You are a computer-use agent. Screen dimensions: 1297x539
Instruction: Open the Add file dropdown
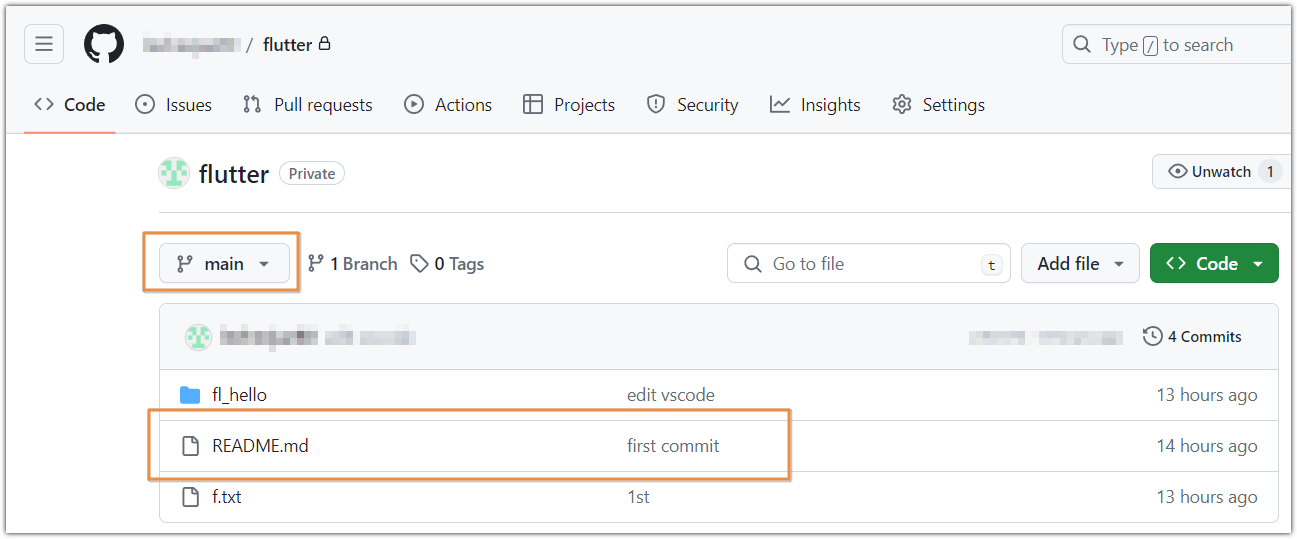pyautogui.click(x=1080, y=264)
